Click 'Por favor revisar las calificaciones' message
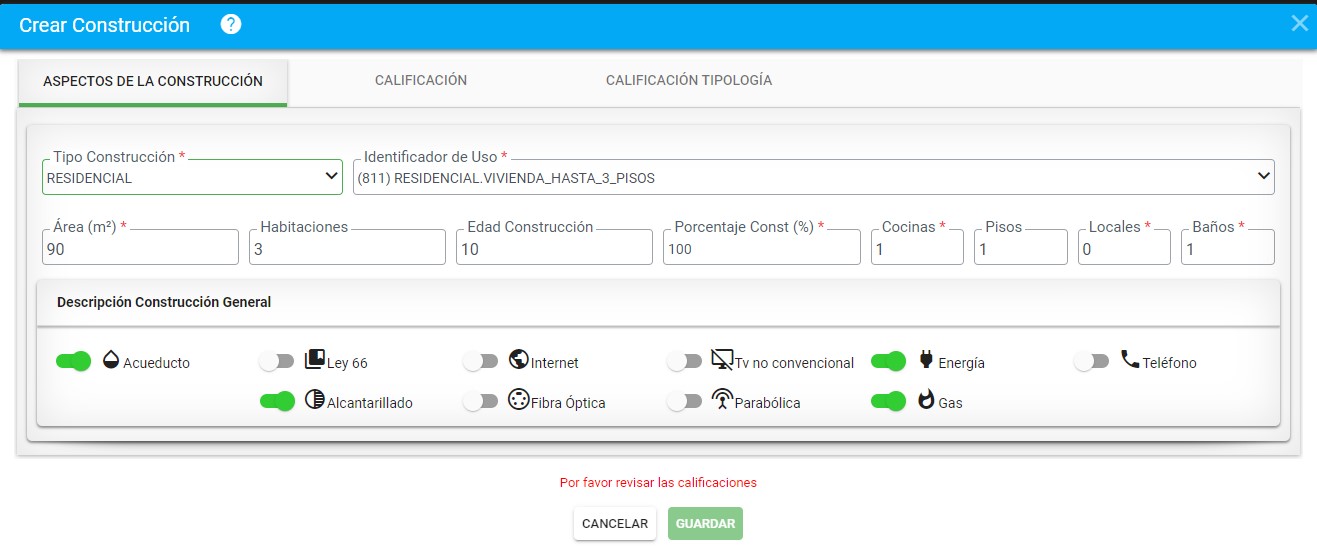This screenshot has width=1317, height=550. click(x=658, y=483)
